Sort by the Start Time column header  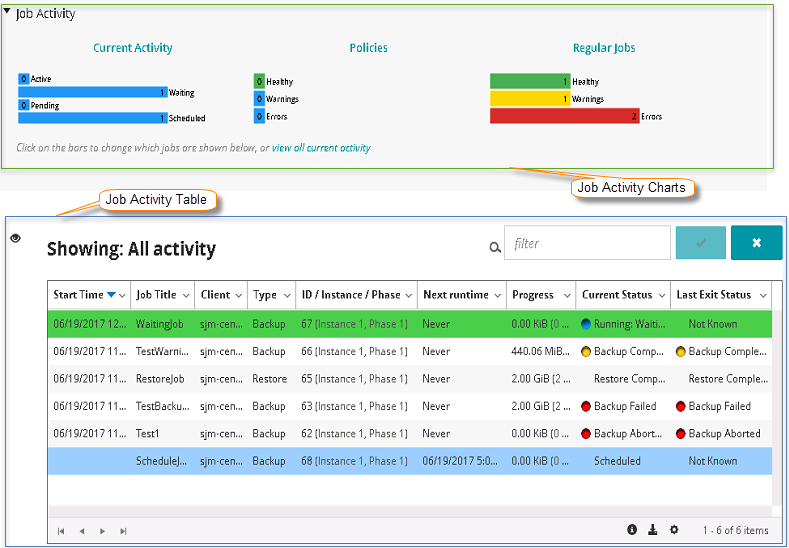click(78, 295)
